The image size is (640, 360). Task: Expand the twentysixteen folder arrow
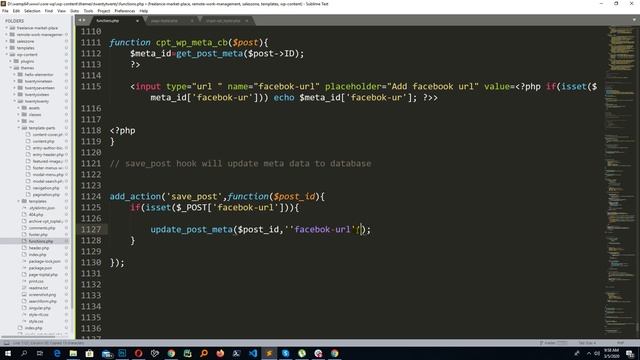click(x=15, y=94)
